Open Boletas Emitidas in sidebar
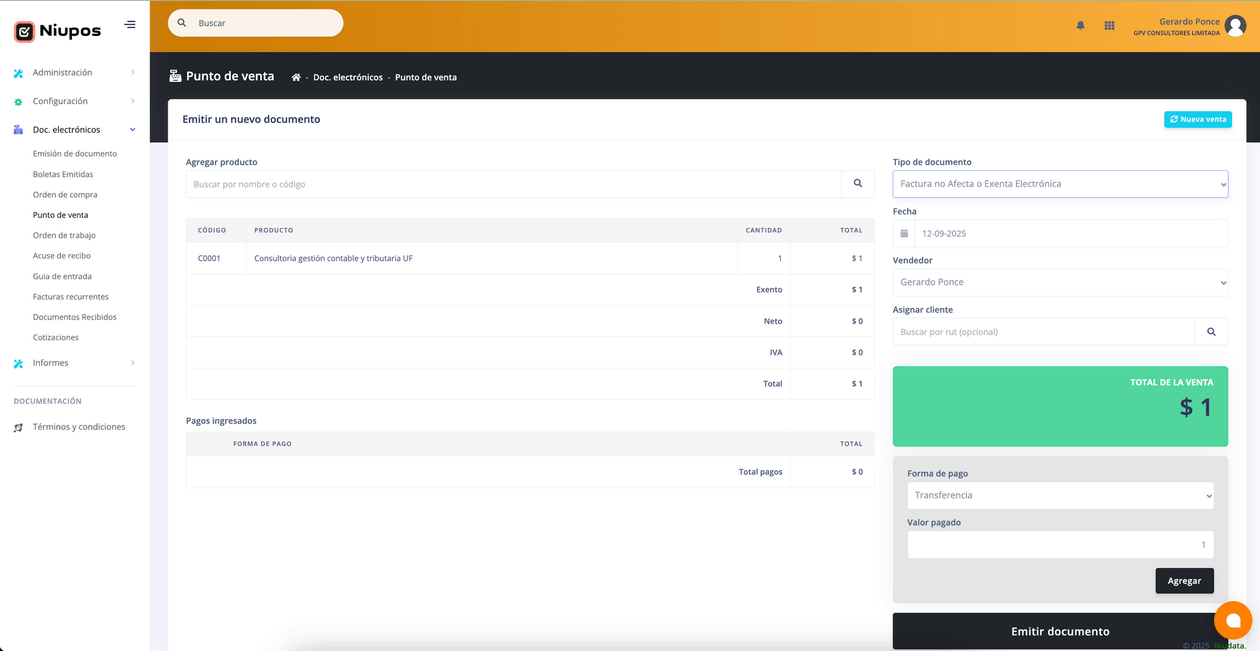 pyautogui.click(x=63, y=174)
